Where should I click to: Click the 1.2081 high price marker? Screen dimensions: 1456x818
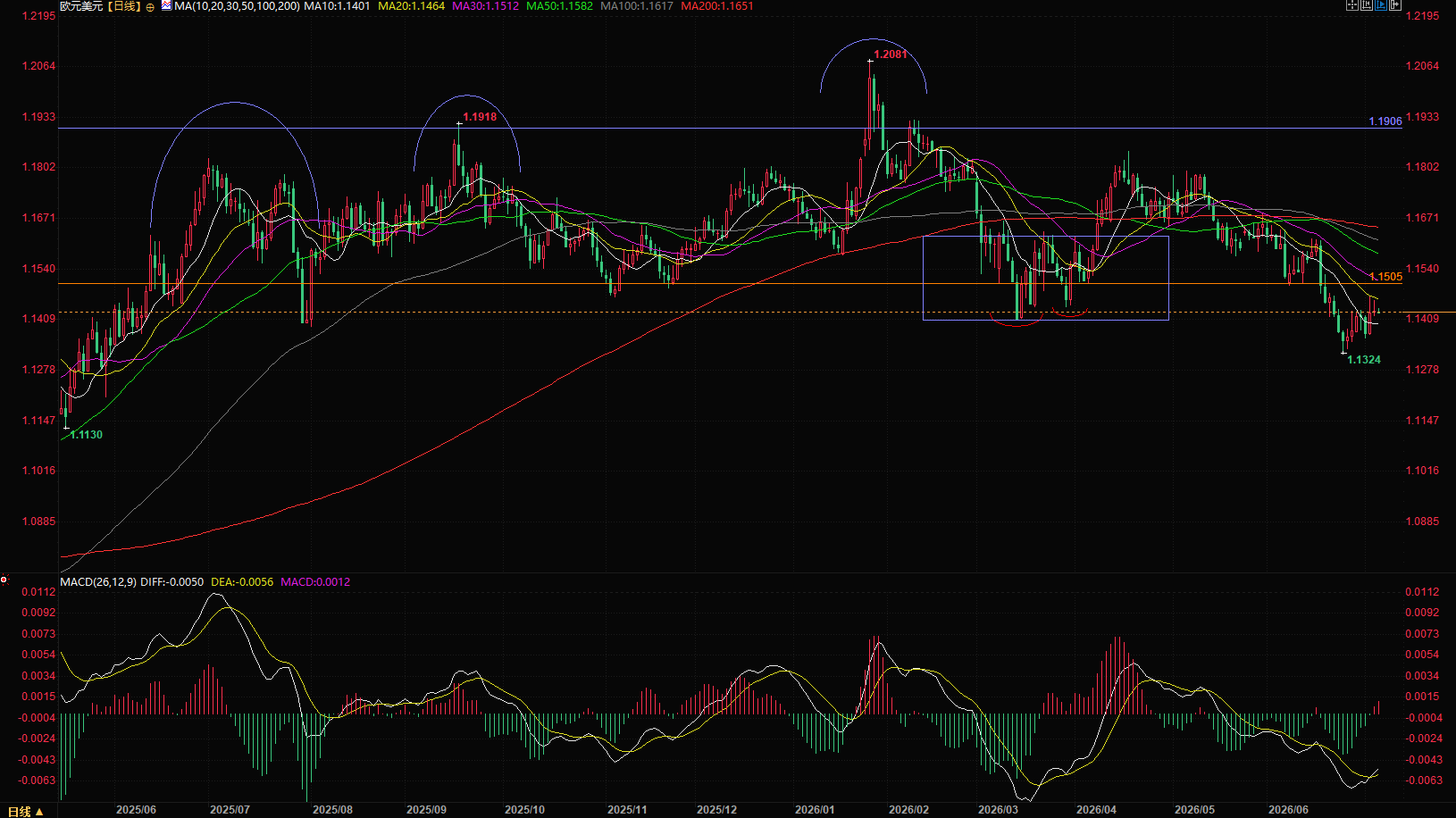click(890, 54)
